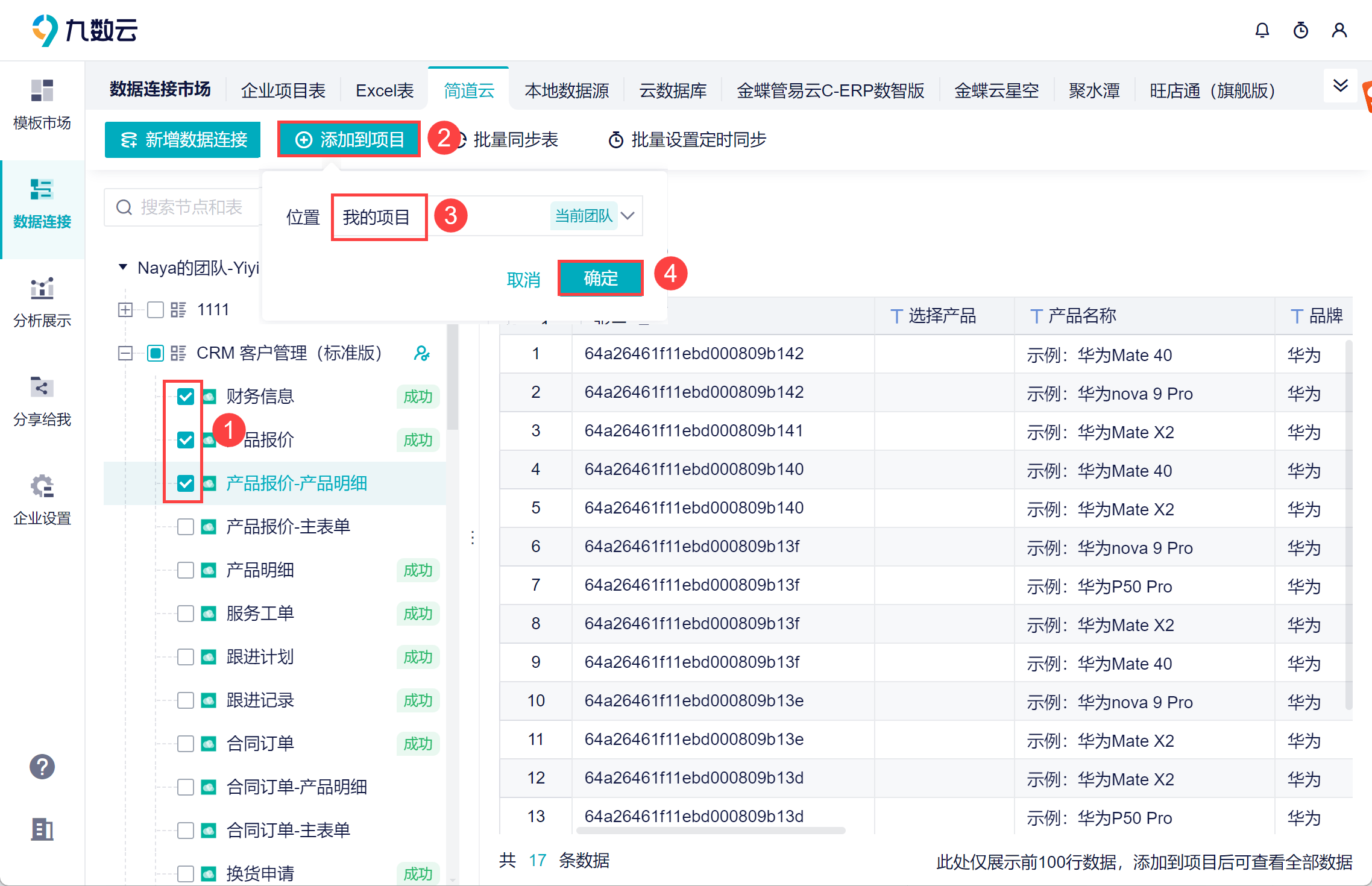Uncheck the 财务信息 checkbox
Image resolution: width=1372 pixels, height=886 pixels.
pyautogui.click(x=186, y=397)
